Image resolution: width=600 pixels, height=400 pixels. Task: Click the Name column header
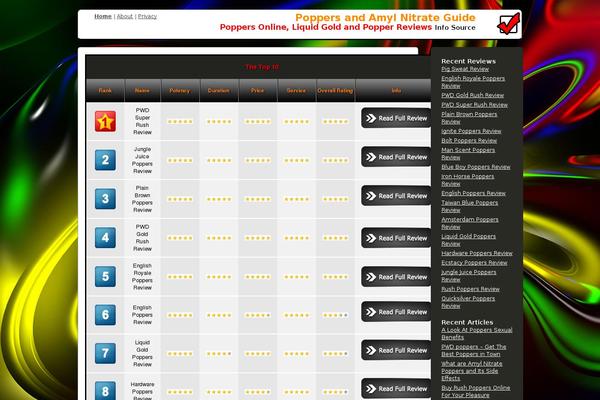point(142,91)
